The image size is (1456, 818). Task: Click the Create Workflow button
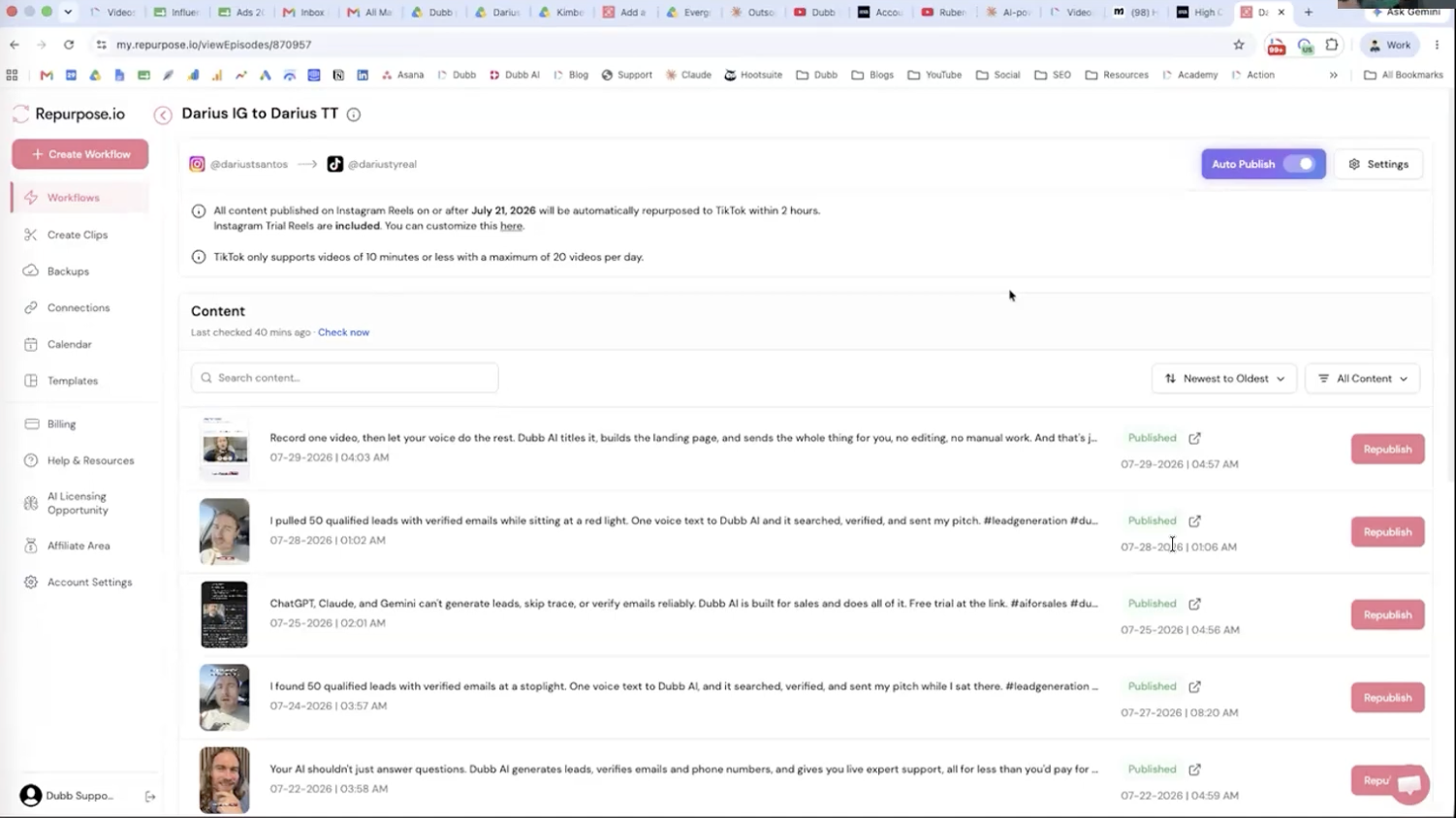click(x=80, y=154)
